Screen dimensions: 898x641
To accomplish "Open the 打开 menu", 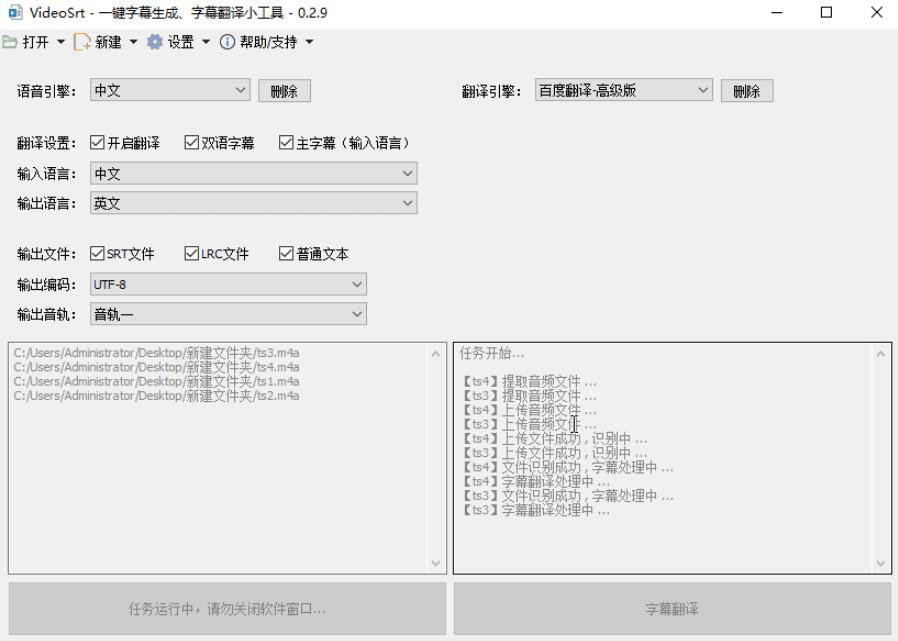I will [x=36, y=42].
